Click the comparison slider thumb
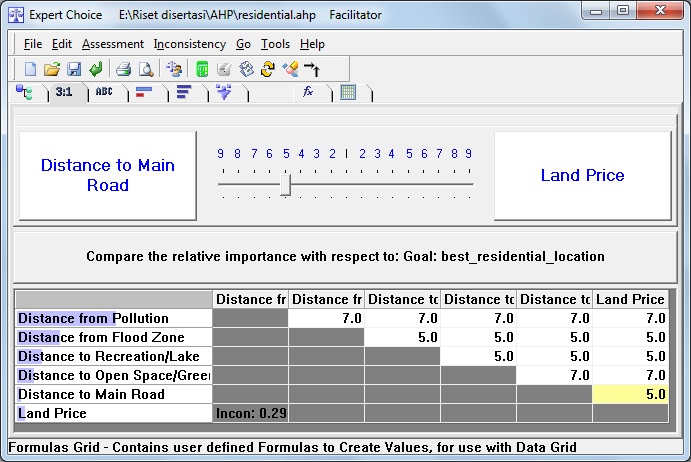 286,184
